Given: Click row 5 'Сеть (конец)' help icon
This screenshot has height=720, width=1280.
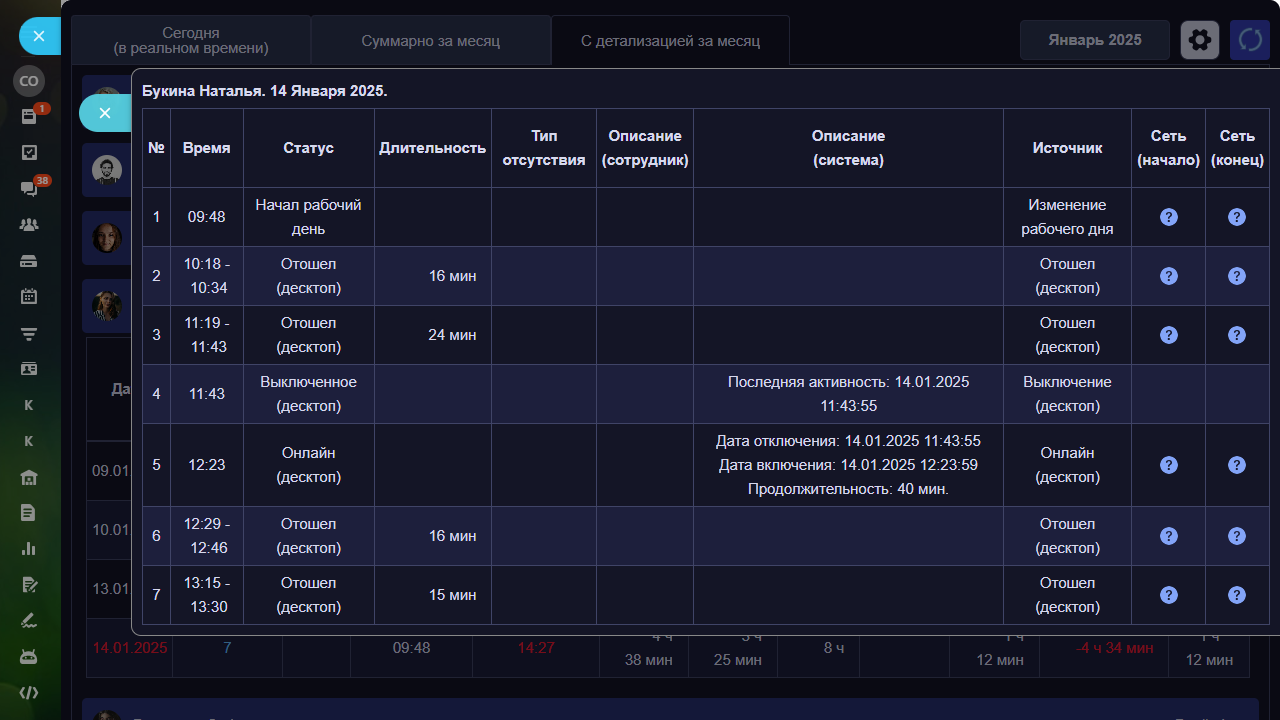Looking at the screenshot, I should coord(1236,465).
